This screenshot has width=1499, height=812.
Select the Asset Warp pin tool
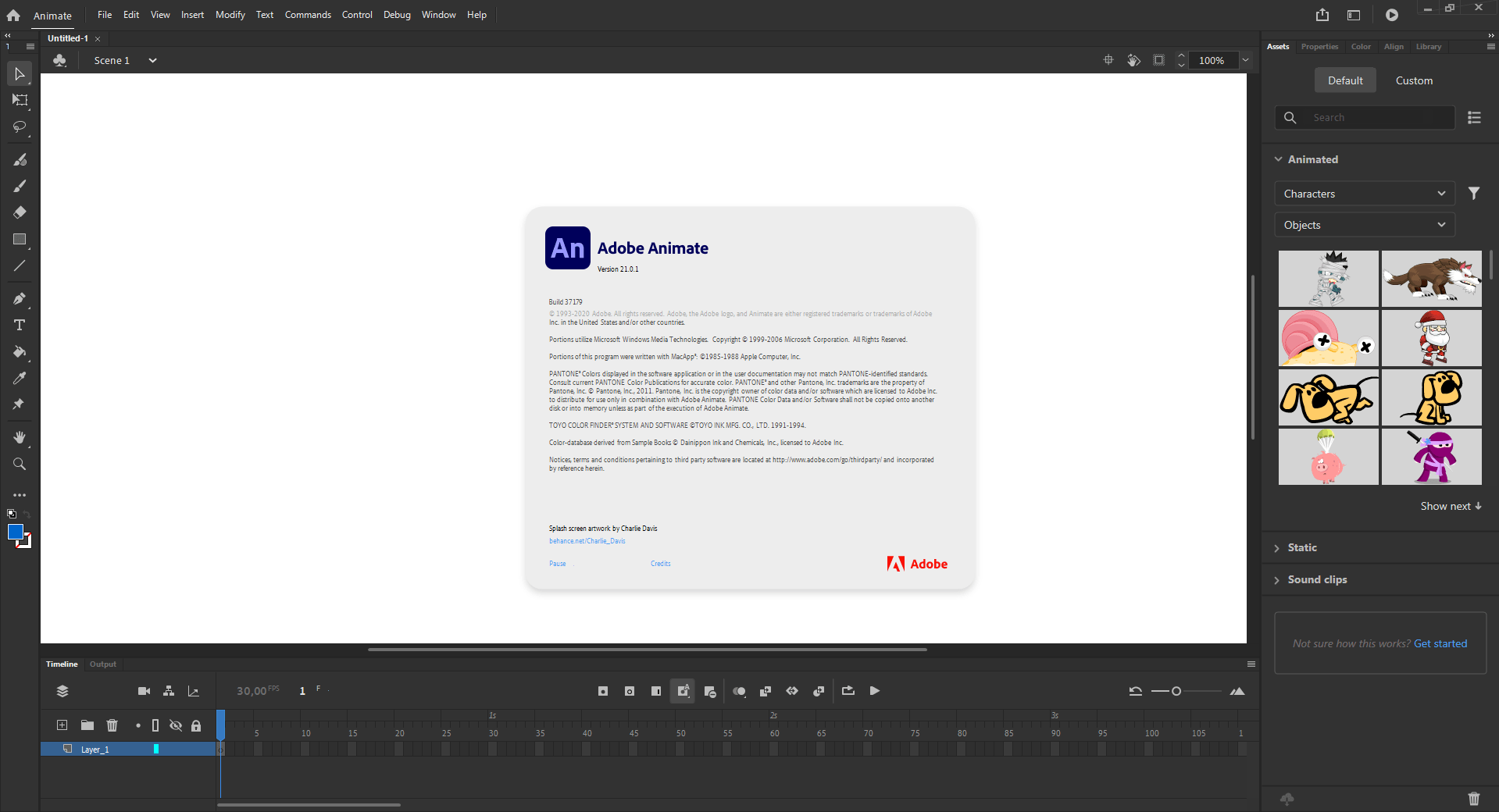tap(20, 404)
